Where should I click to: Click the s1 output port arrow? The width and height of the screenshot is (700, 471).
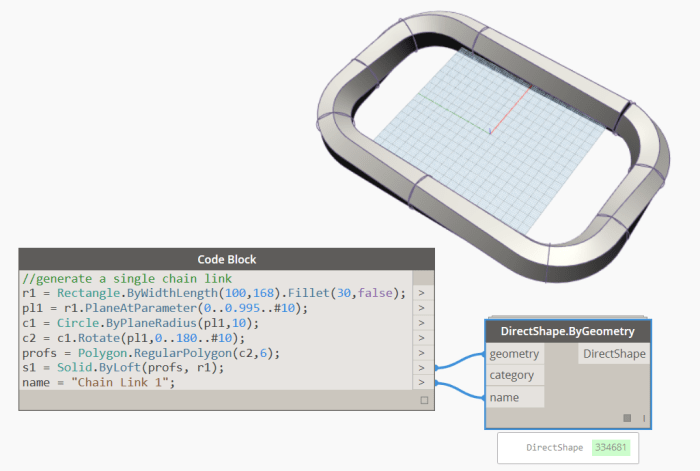pyautogui.click(x=422, y=368)
